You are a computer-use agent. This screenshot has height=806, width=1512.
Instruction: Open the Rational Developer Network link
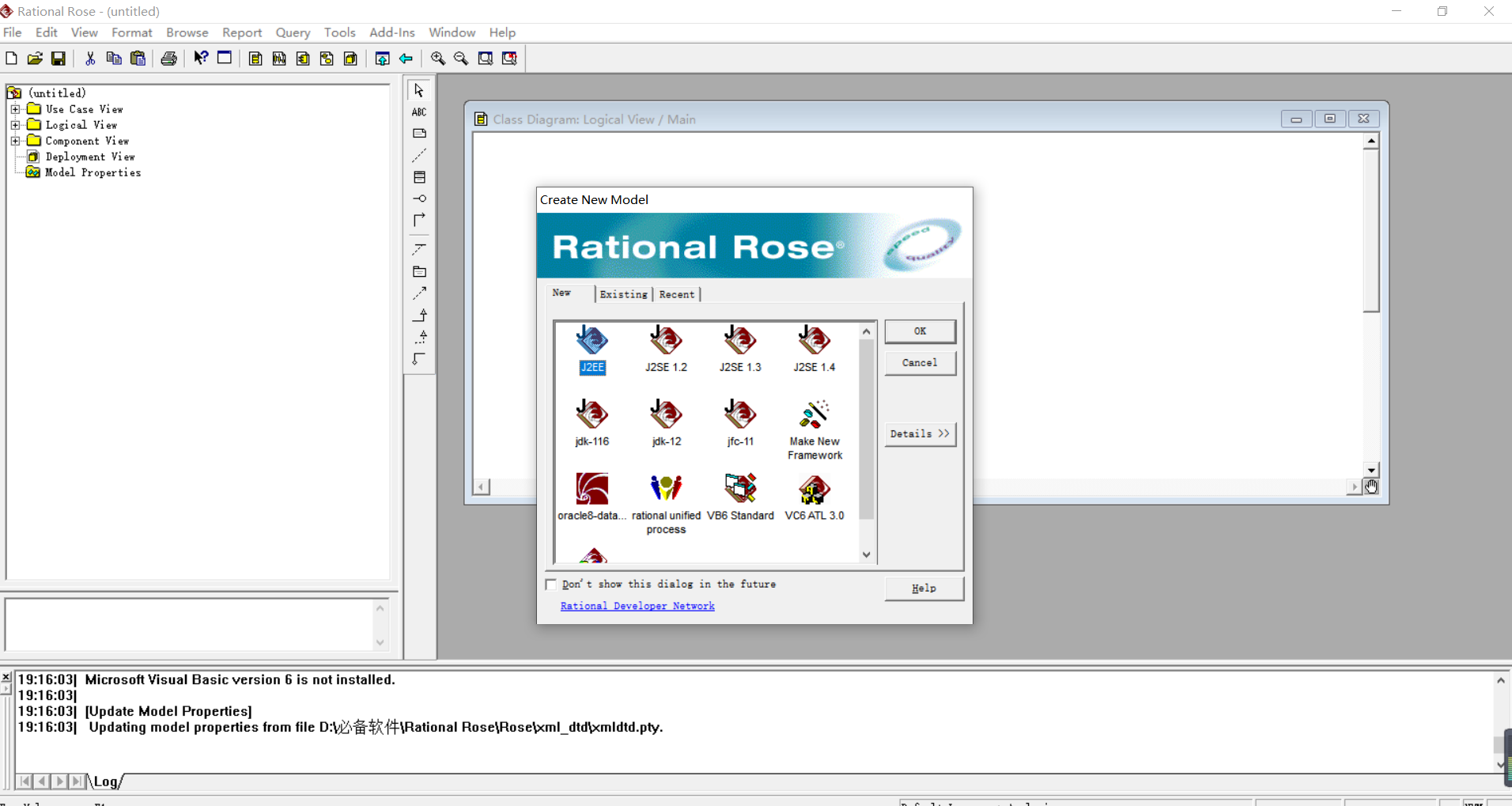(637, 606)
